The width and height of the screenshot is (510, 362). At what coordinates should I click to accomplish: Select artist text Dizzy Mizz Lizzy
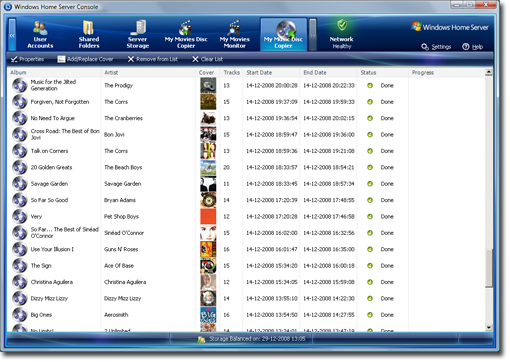pyautogui.click(x=122, y=298)
